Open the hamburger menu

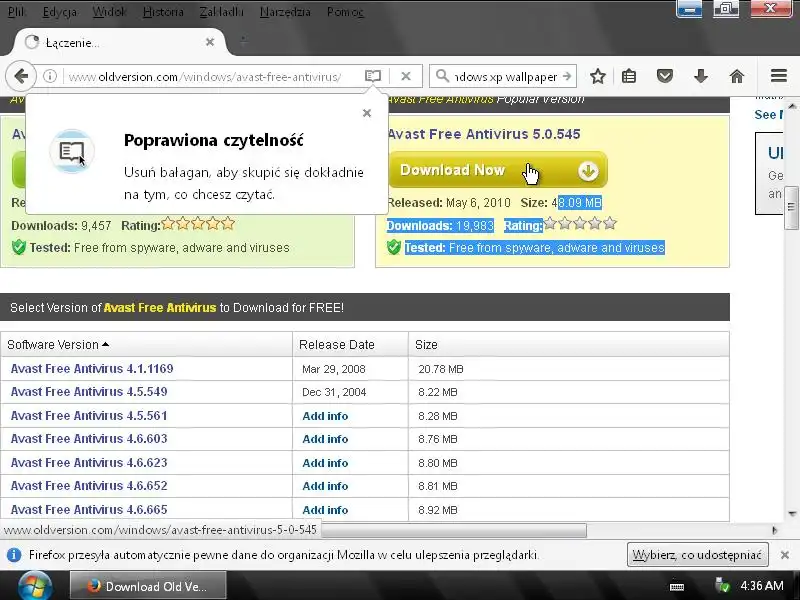(x=779, y=77)
